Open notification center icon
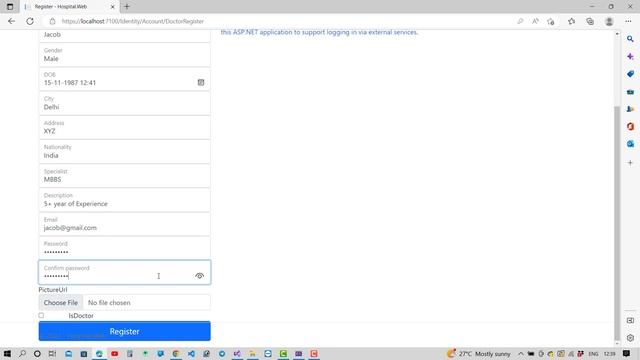This screenshot has height=360, width=640. coord(627,353)
